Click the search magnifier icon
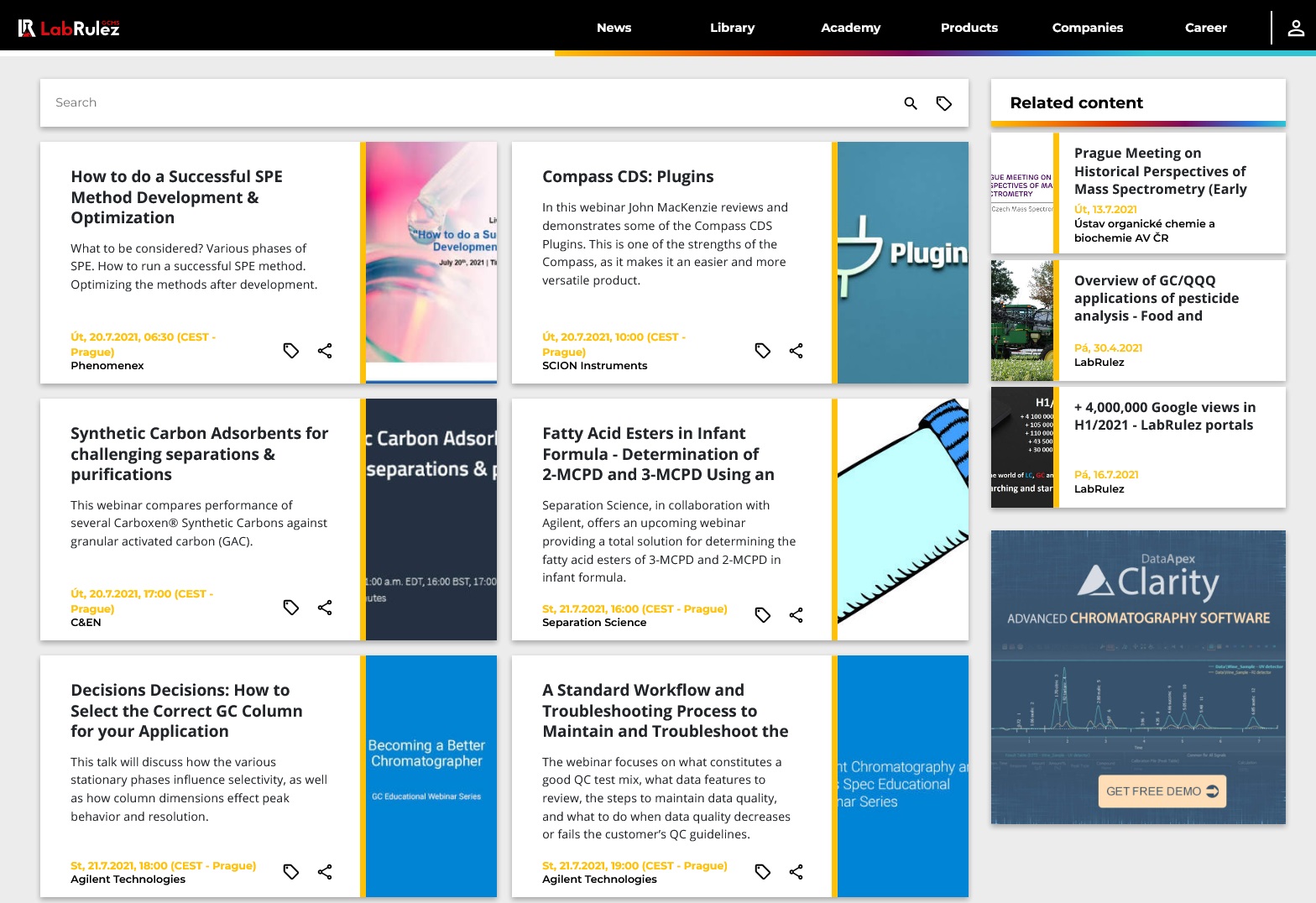This screenshot has width=1316, height=903. (911, 103)
